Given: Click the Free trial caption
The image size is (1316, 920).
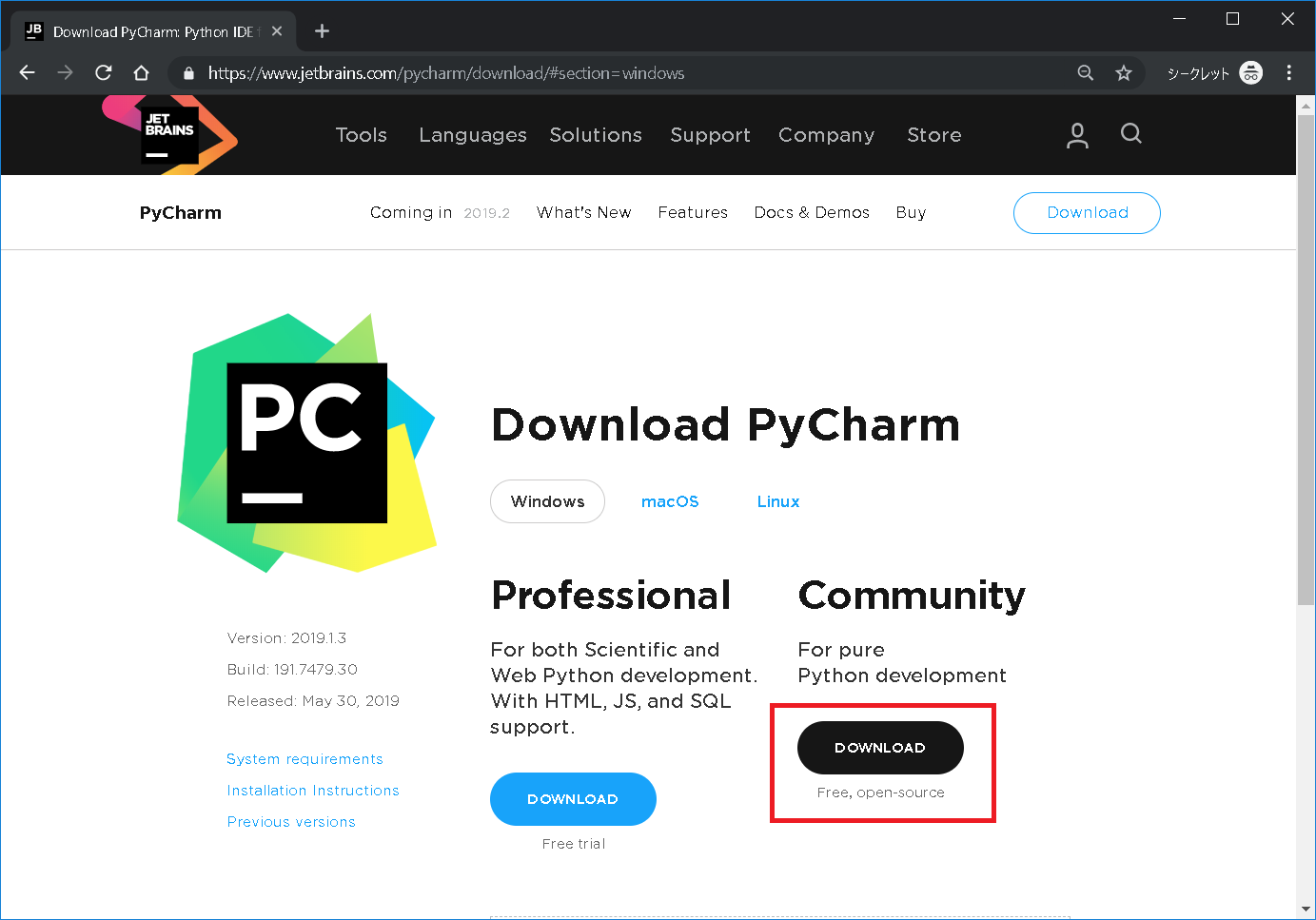Looking at the screenshot, I should click(x=574, y=844).
